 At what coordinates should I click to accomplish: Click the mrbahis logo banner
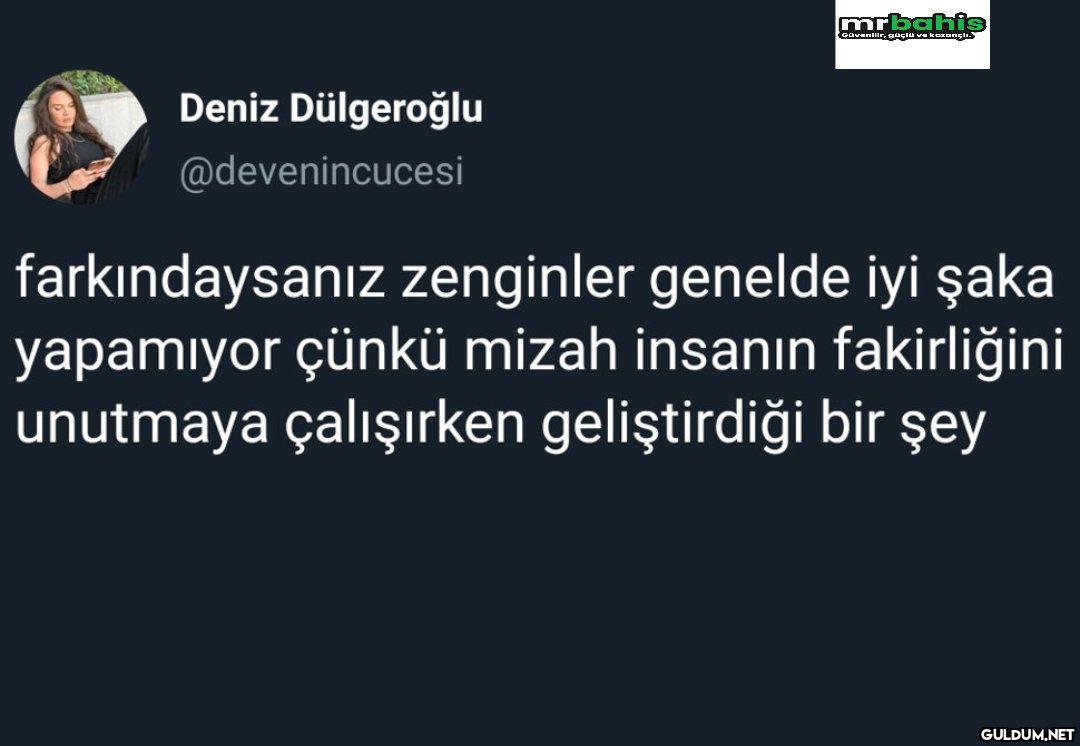912,34
